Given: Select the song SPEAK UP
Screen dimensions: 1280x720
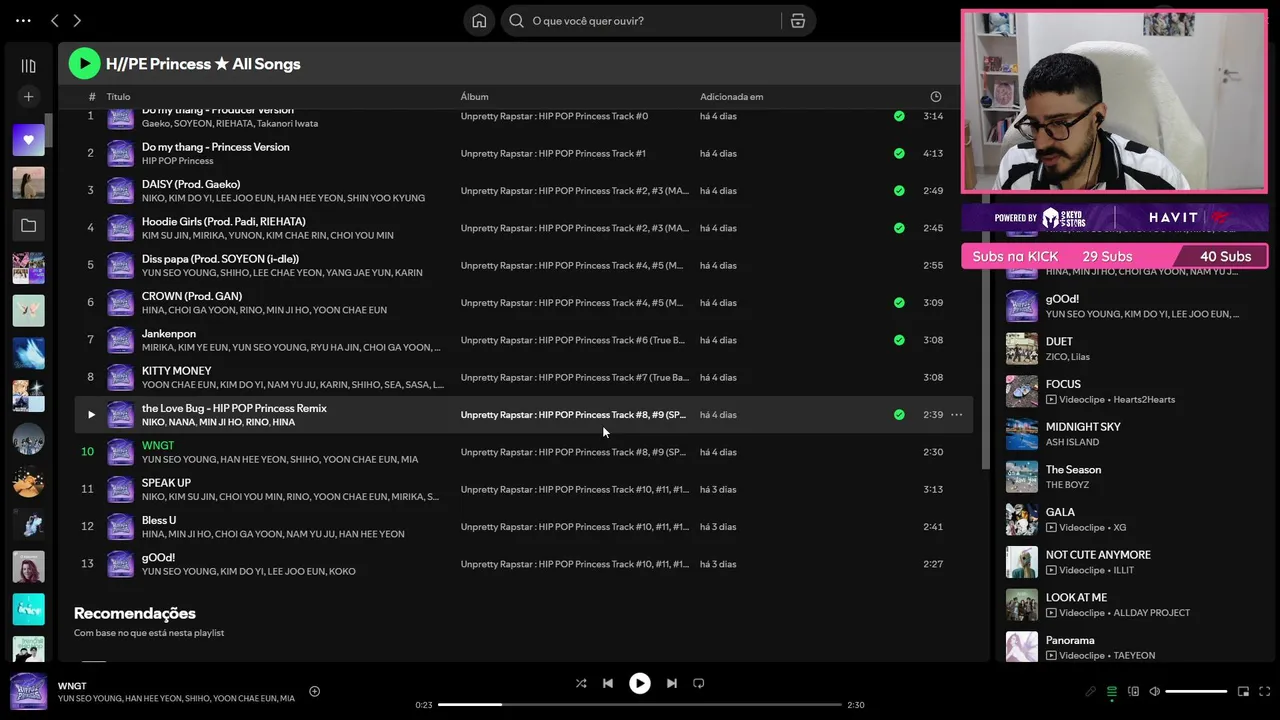Looking at the screenshot, I should pos(166,483).
